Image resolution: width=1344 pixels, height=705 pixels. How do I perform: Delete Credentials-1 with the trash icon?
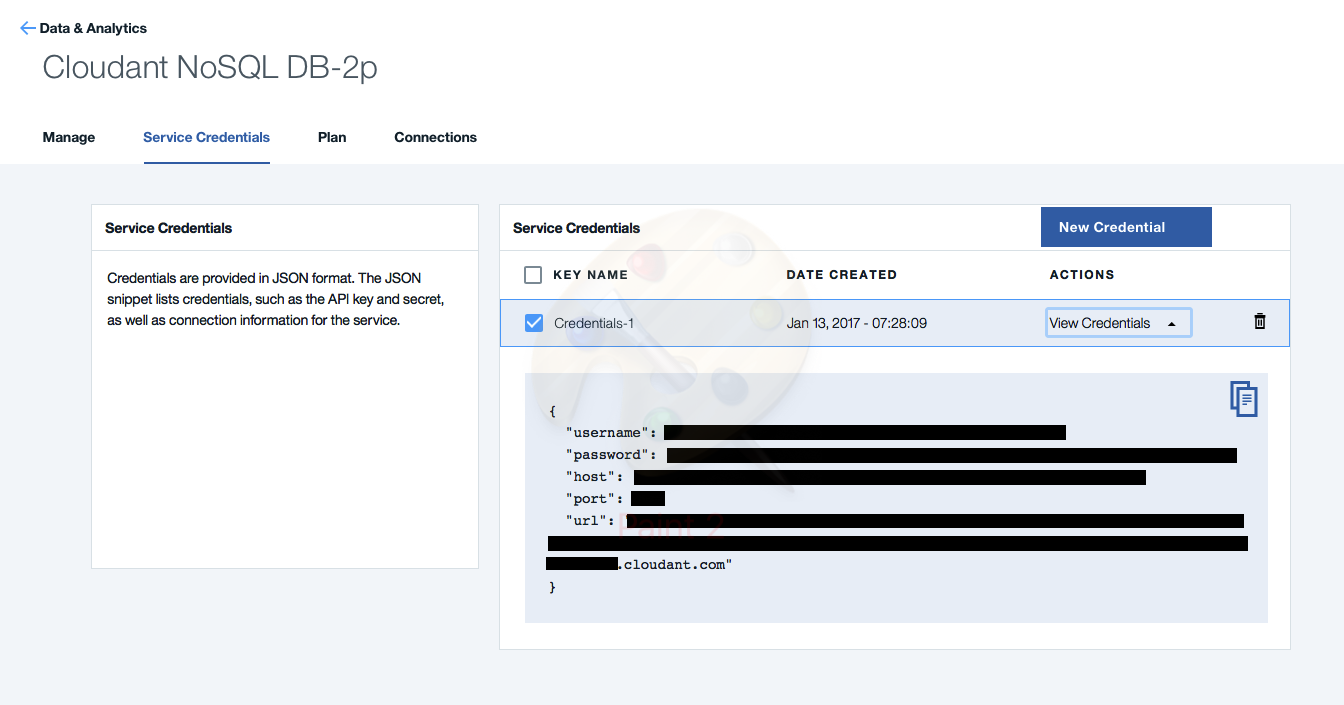[1260, 321]
